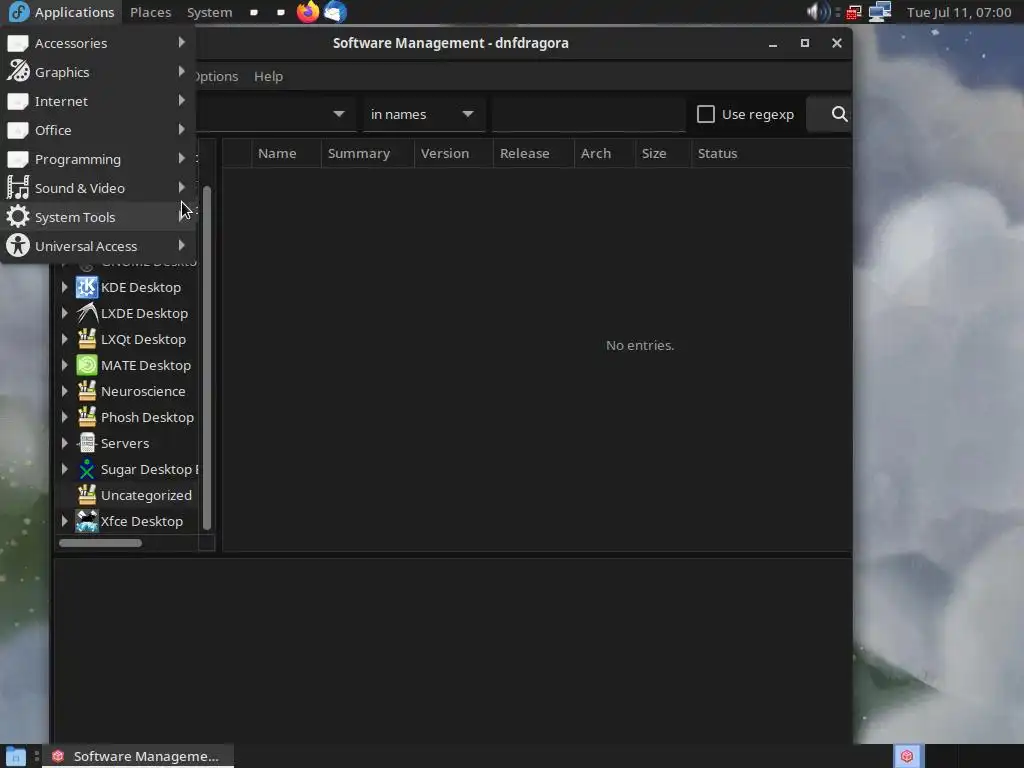The width and height of the screenshot is (1024, 768).
Task: Open the Universal Access submenu
Action: pyautogui.click(x=97, y=246)
